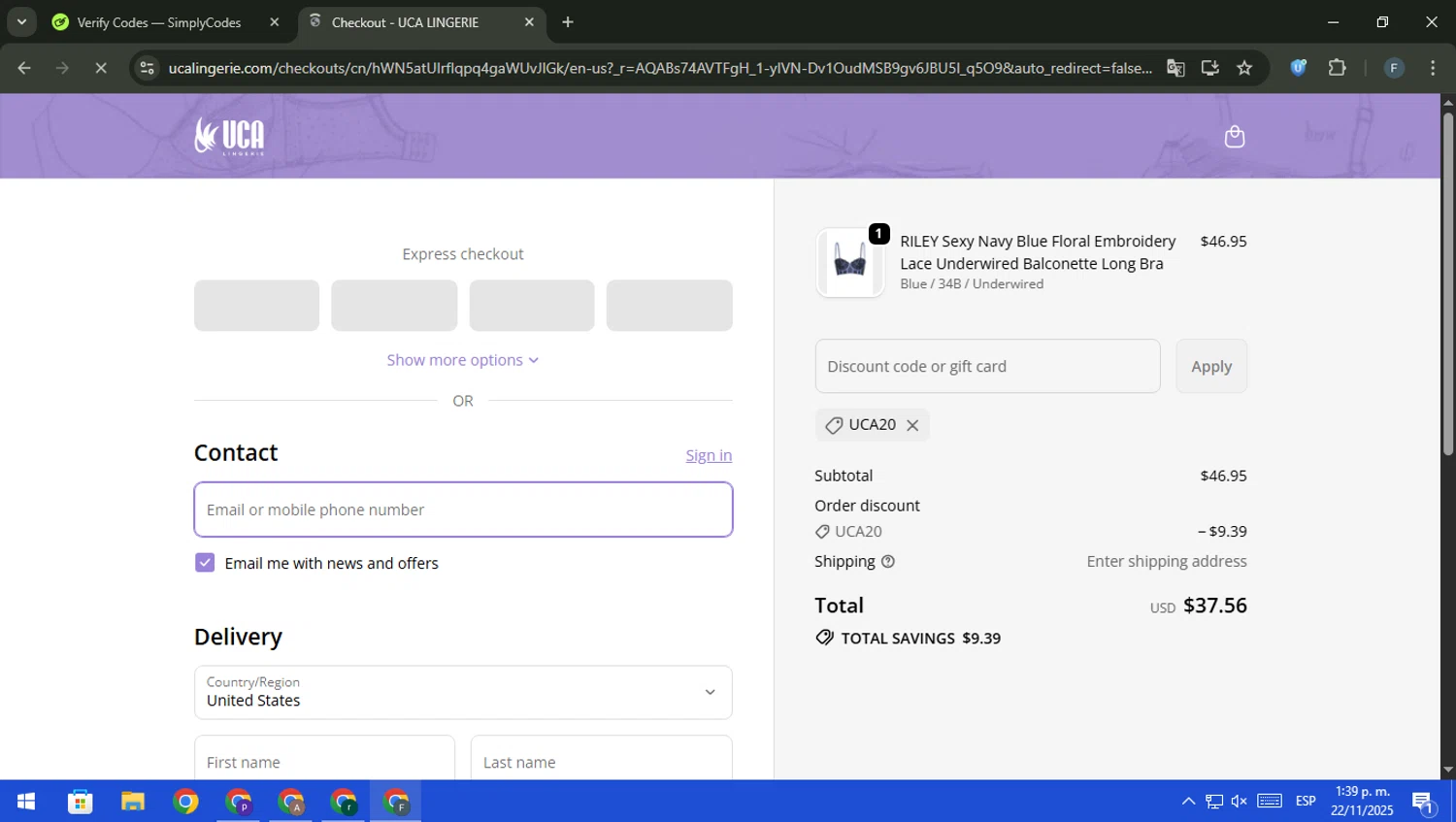Click the third express checkout button
Viewport: 1456px width, 822px height.
pos(532,306)
